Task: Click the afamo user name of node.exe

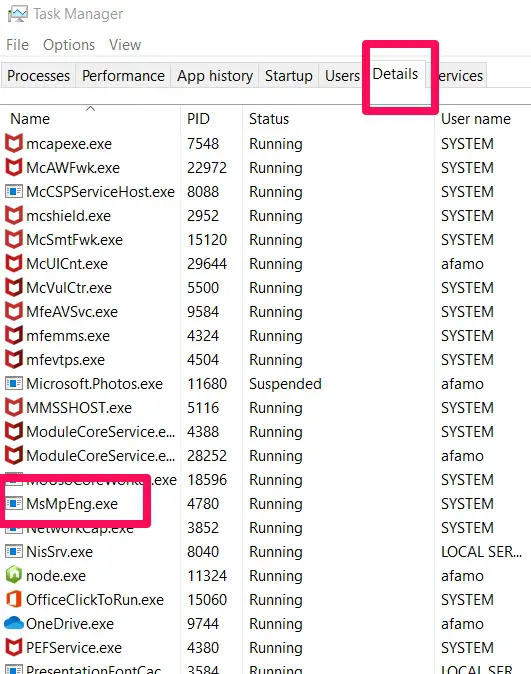Action: [x=462, y=576]
